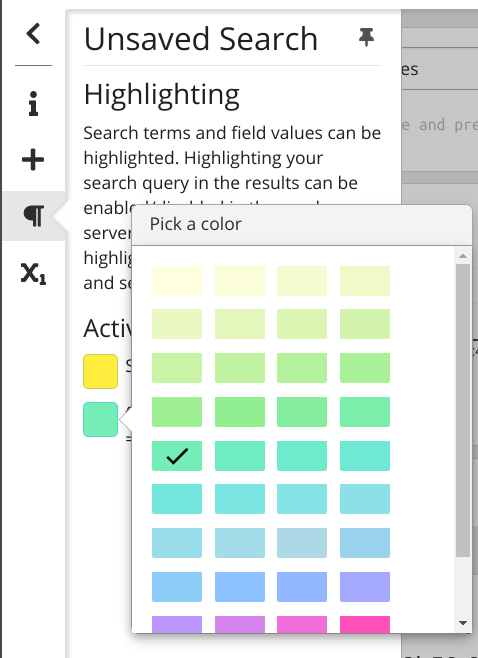Viewport: 478px width, 658px height.
Task: Click the yellow active highlighting rule swatch
Action: pyautogui.click(x=100, y=371)
